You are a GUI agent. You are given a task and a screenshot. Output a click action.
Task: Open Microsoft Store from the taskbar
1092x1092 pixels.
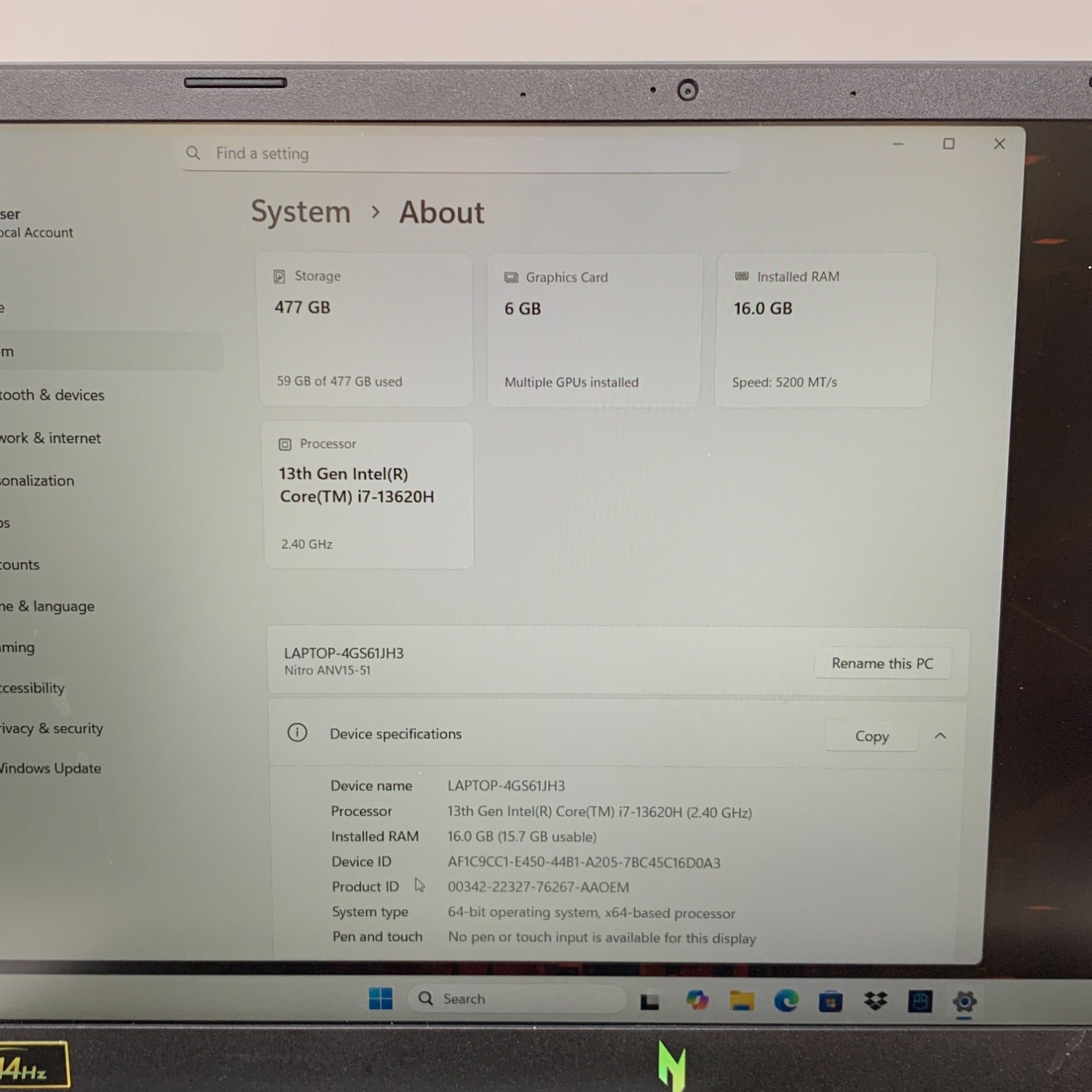pos(830,1002)
